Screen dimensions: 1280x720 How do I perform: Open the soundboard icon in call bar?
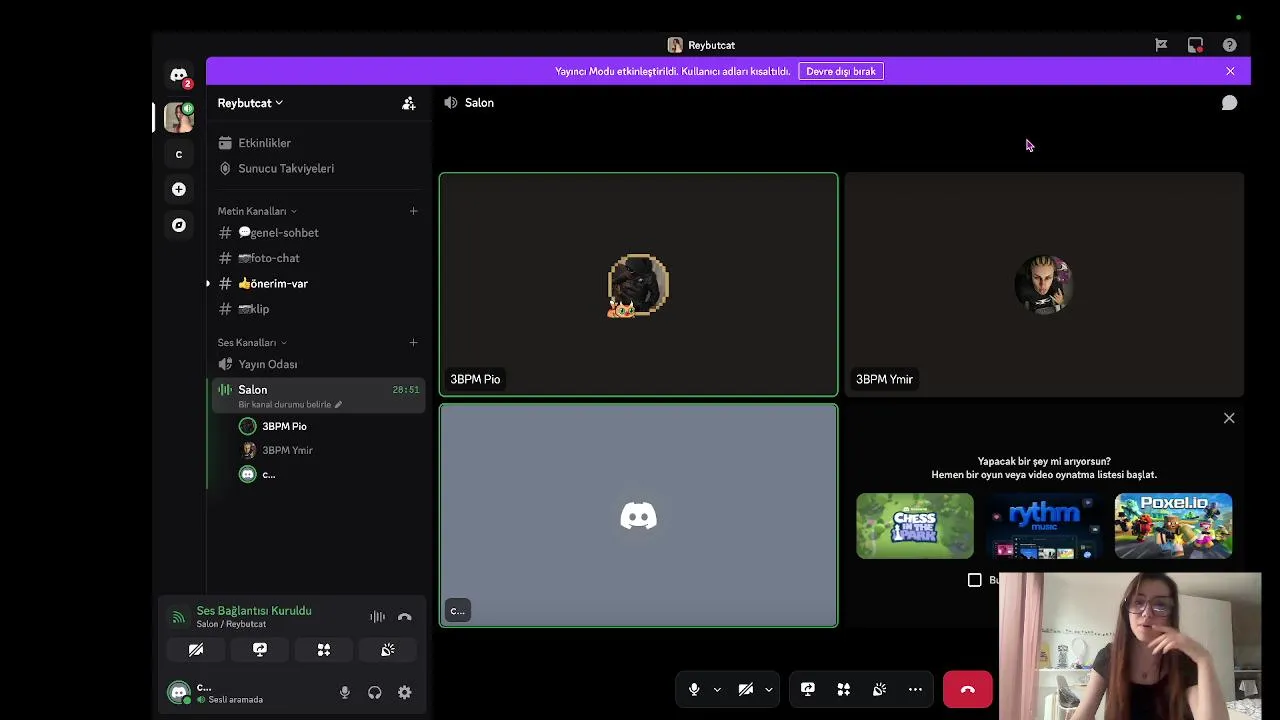tap(879, 689)
